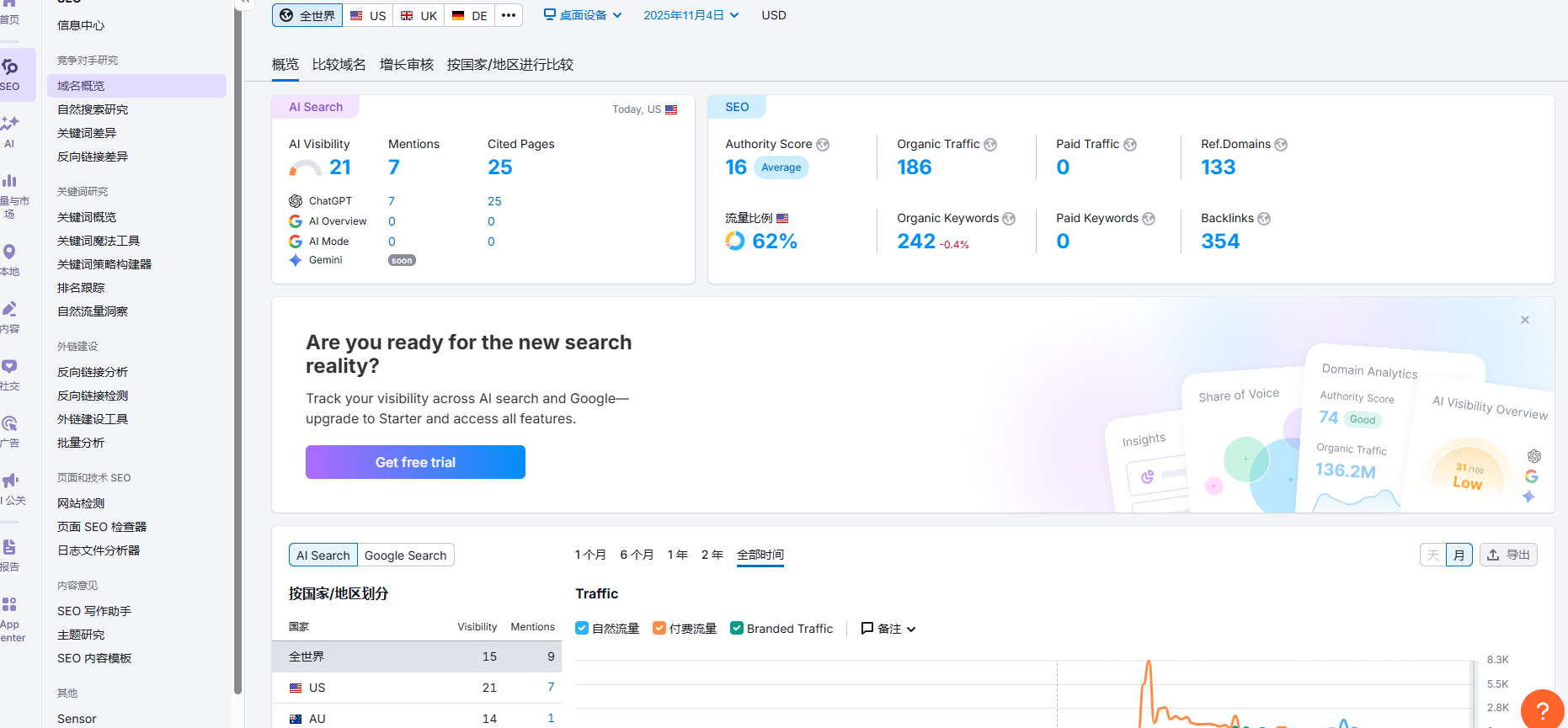Select the 天 (daily) granularity toggle
The height and width of the screenshot is (728, 1568).
click(1433, 555)
